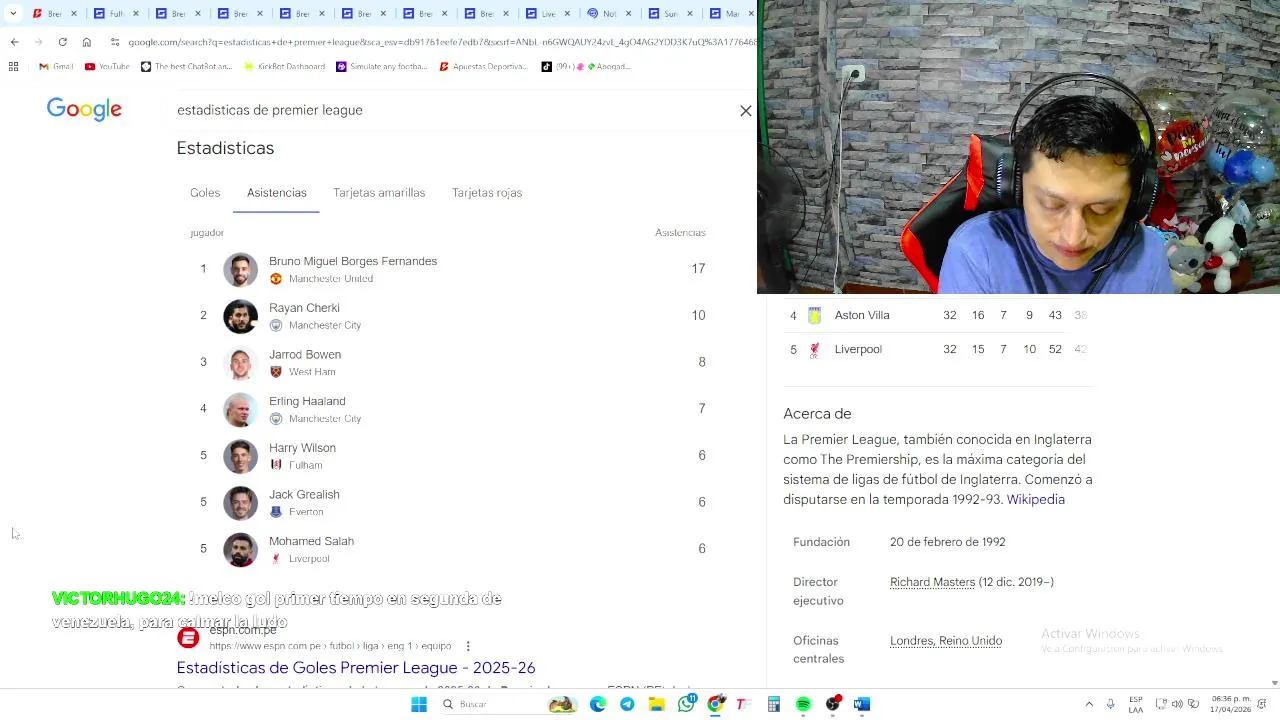Open Telegram from the taskbar

click(x=627, y=704)
